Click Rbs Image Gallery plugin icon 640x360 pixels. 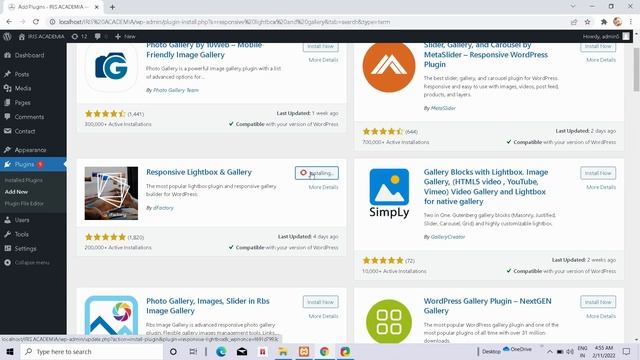tap(111, 316)
